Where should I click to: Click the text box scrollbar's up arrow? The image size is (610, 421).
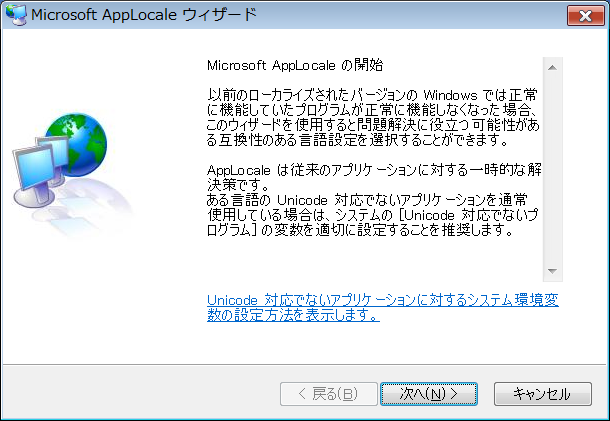[552, 68]
